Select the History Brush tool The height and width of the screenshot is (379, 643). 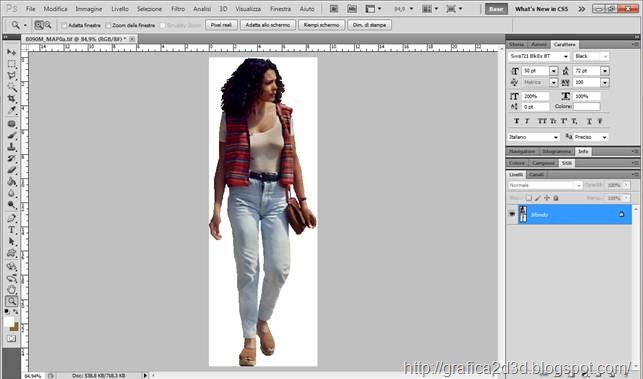click(11, 158)
